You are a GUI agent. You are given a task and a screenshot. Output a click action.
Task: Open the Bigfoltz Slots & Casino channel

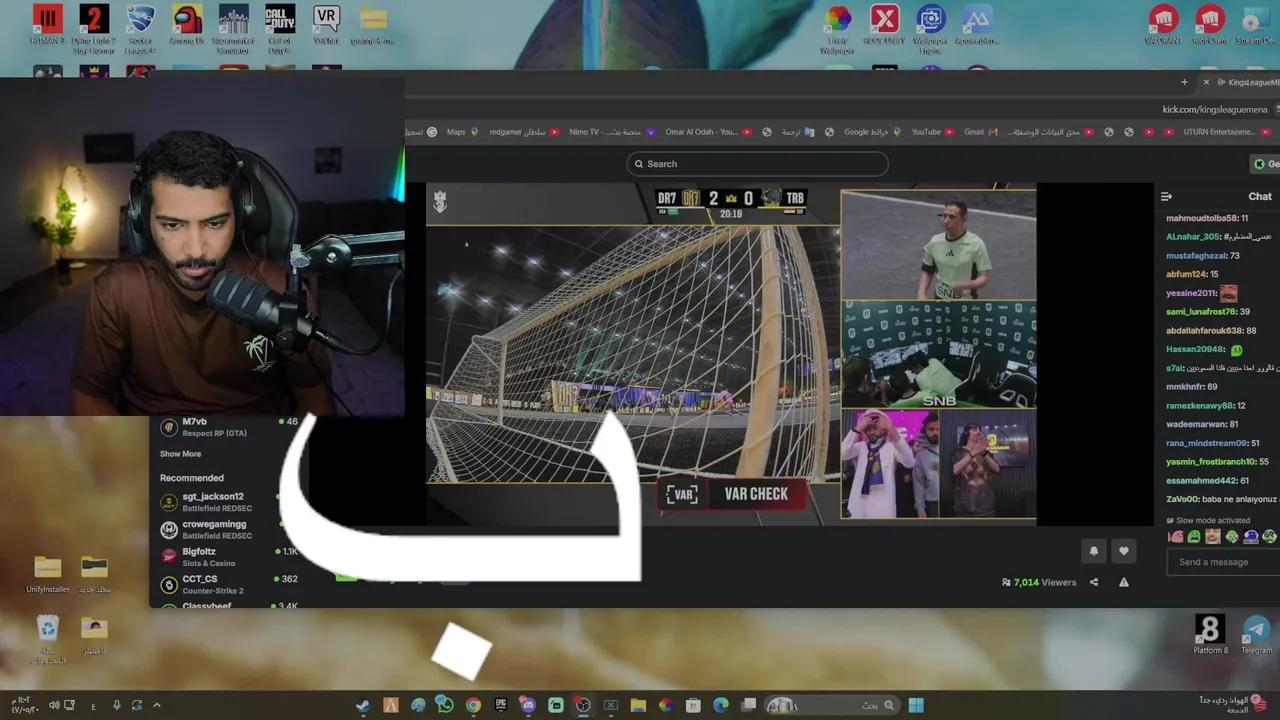tap(200, 557)
